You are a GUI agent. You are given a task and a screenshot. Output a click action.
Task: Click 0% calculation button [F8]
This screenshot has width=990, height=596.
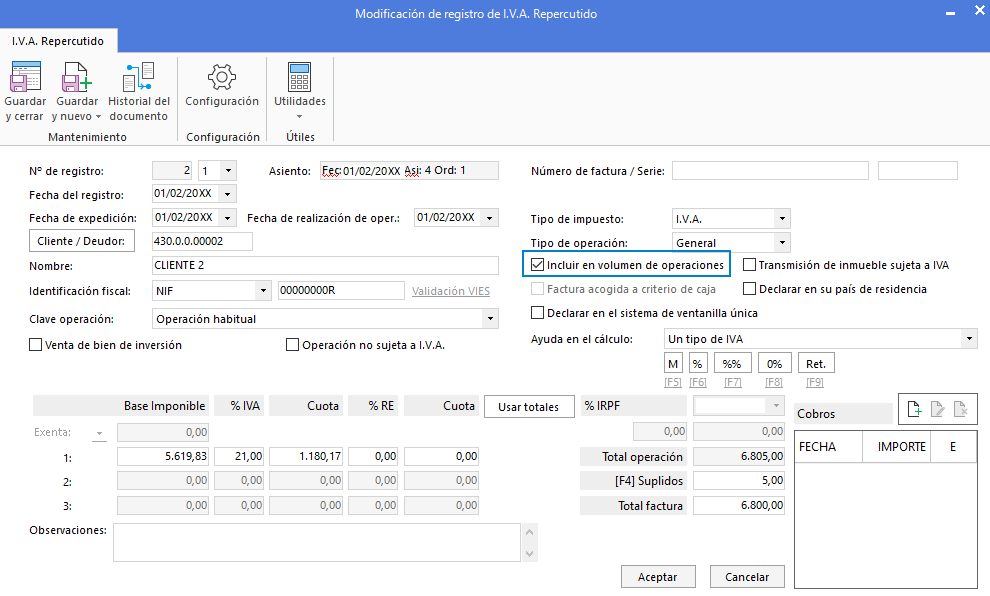click(774, 364)
